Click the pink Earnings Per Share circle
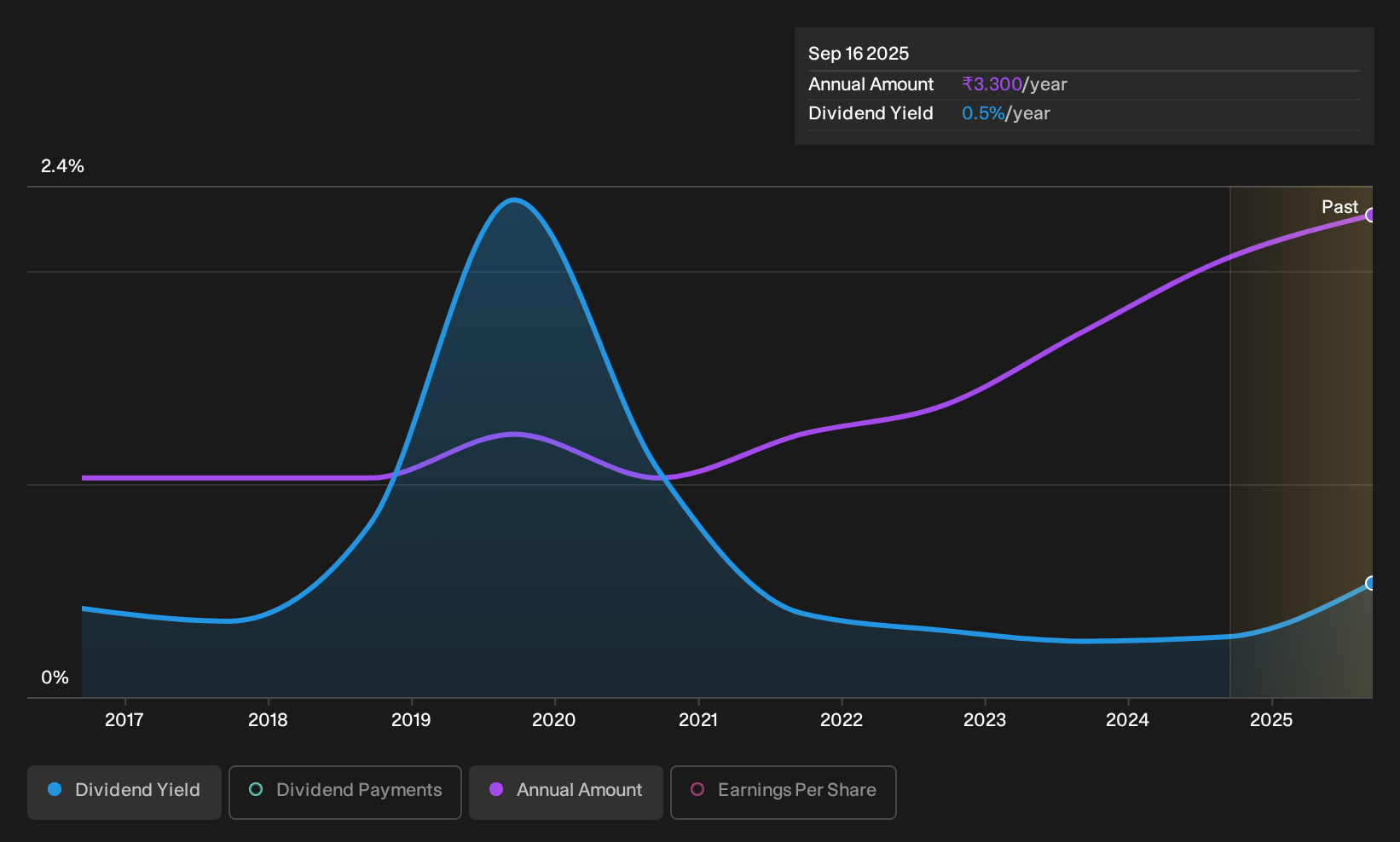The height and width of the screenshot is (842, 1400). pyautogui.click(x=697, y=789)
